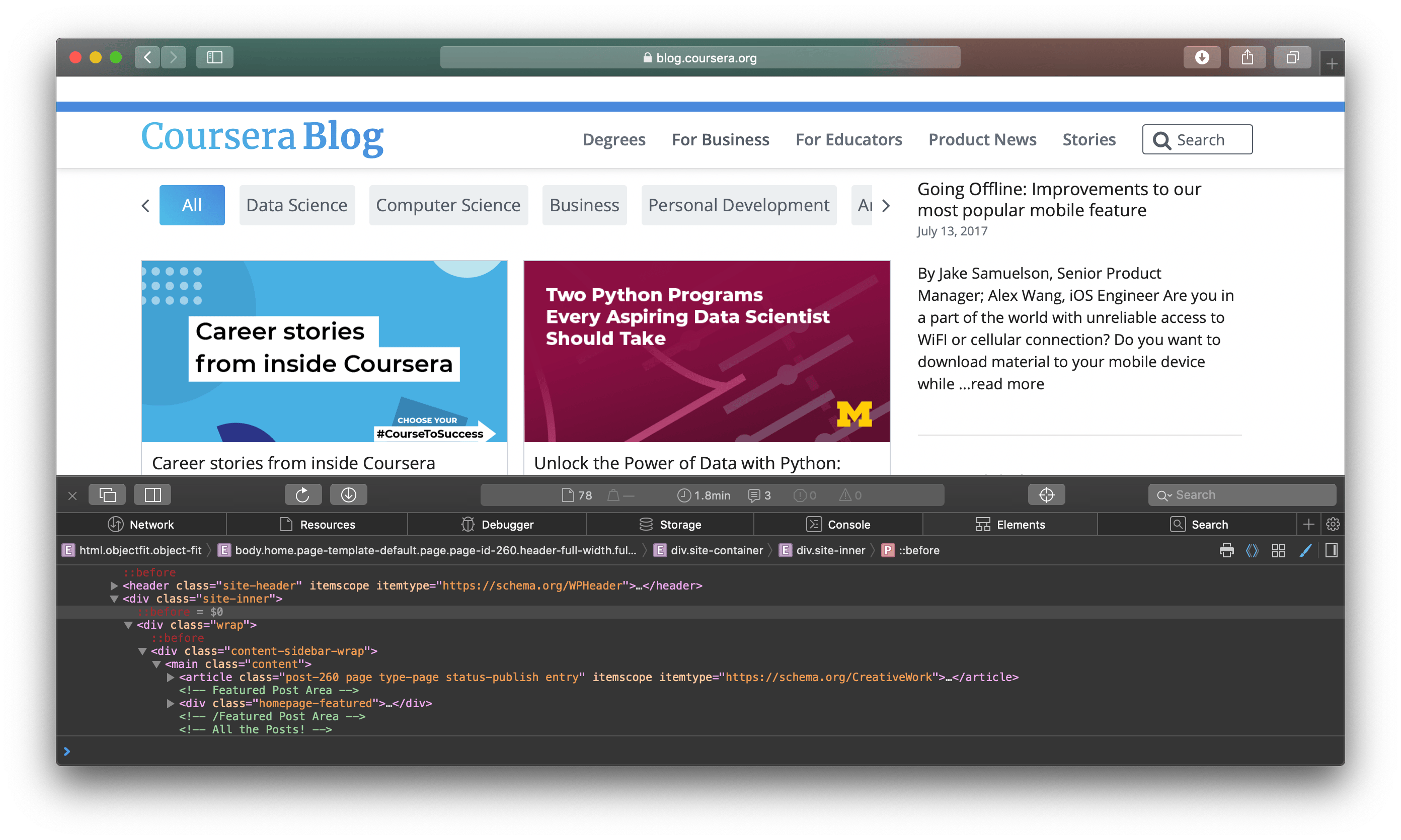
Task: Toggle paint flashing brush icon
Action: tap(1305, 550)
